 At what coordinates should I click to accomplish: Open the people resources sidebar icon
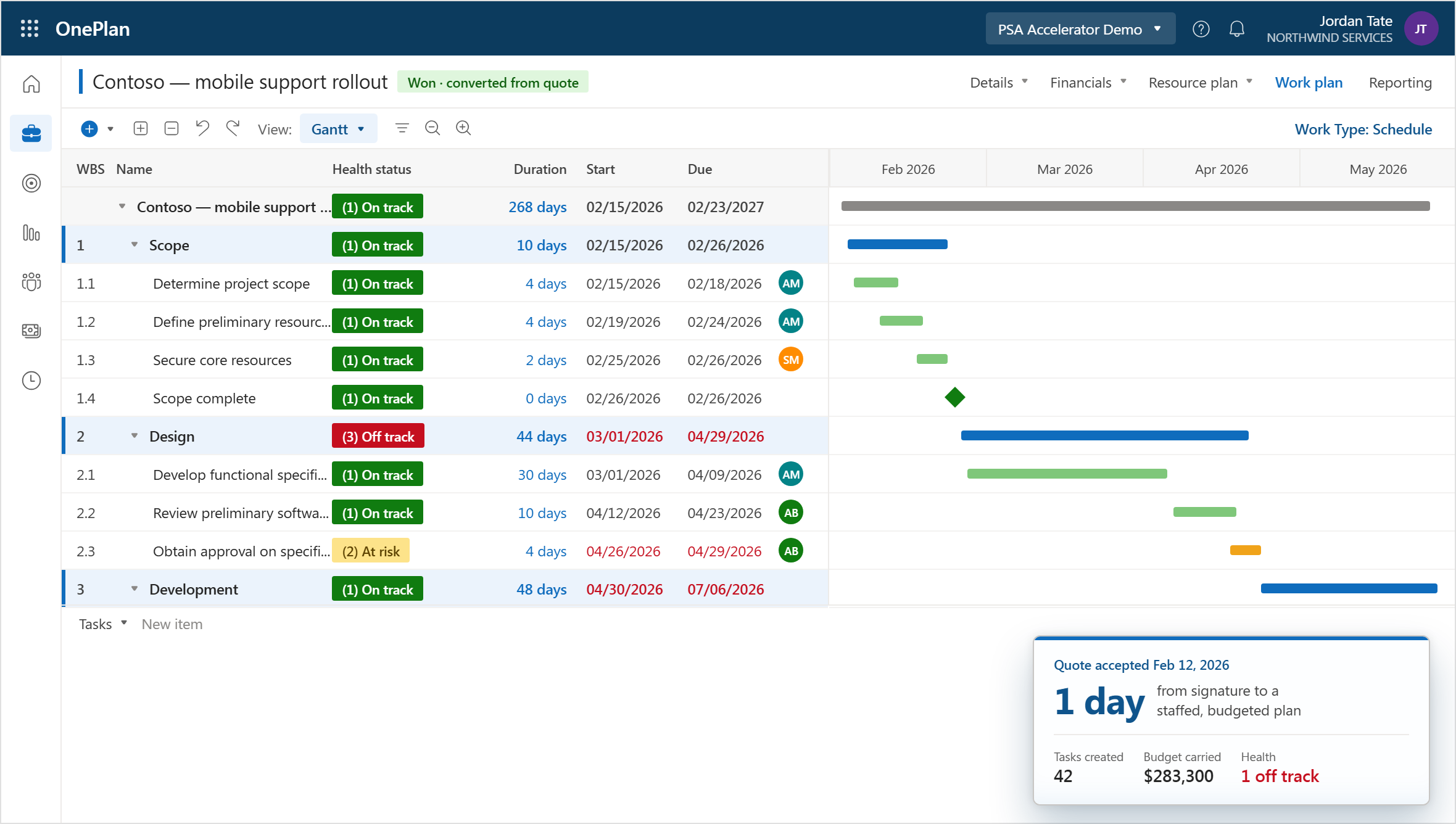(31, 282)
